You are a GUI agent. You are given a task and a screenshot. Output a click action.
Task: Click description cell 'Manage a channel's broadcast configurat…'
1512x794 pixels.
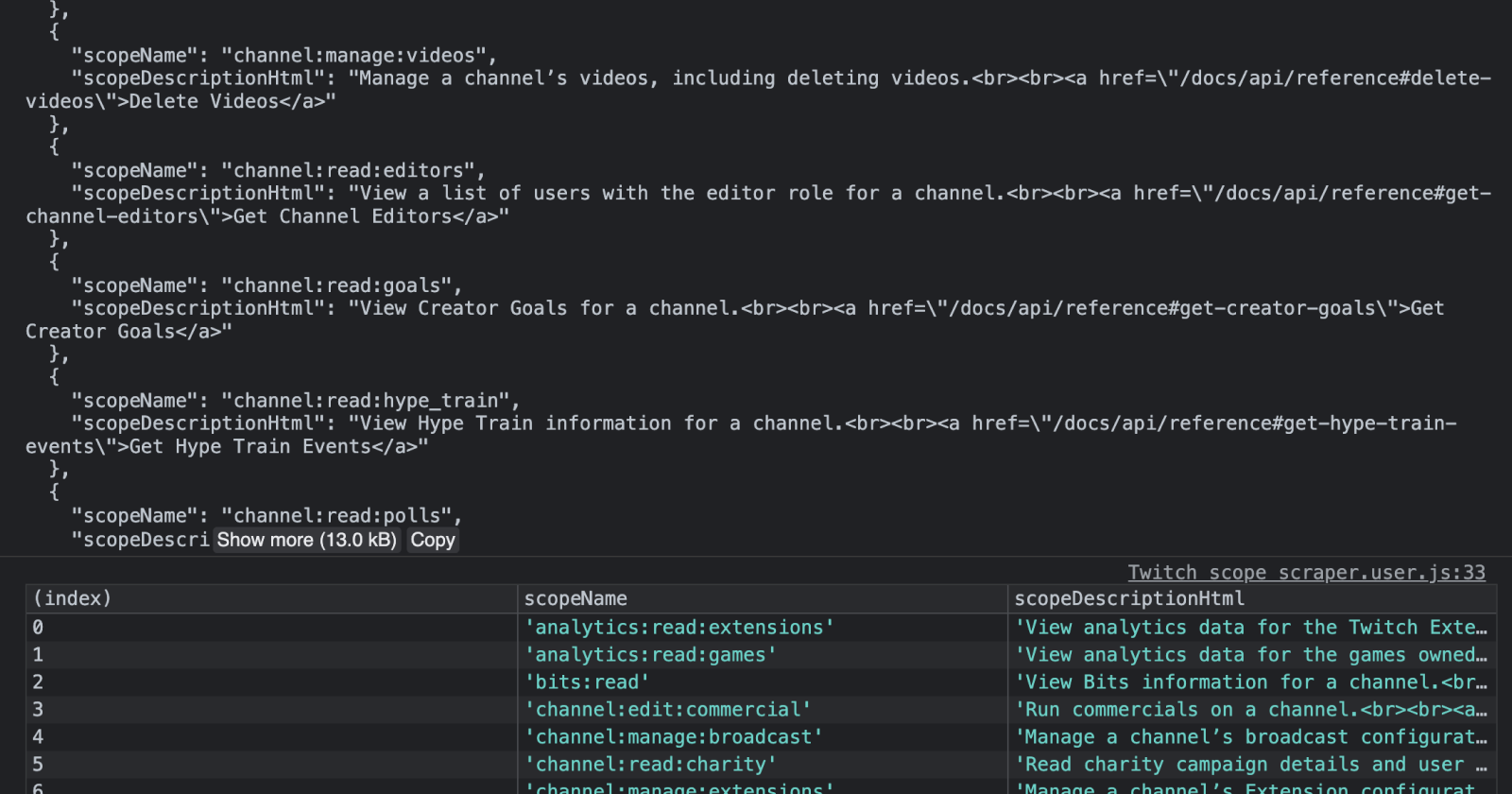pos(1252,736)
